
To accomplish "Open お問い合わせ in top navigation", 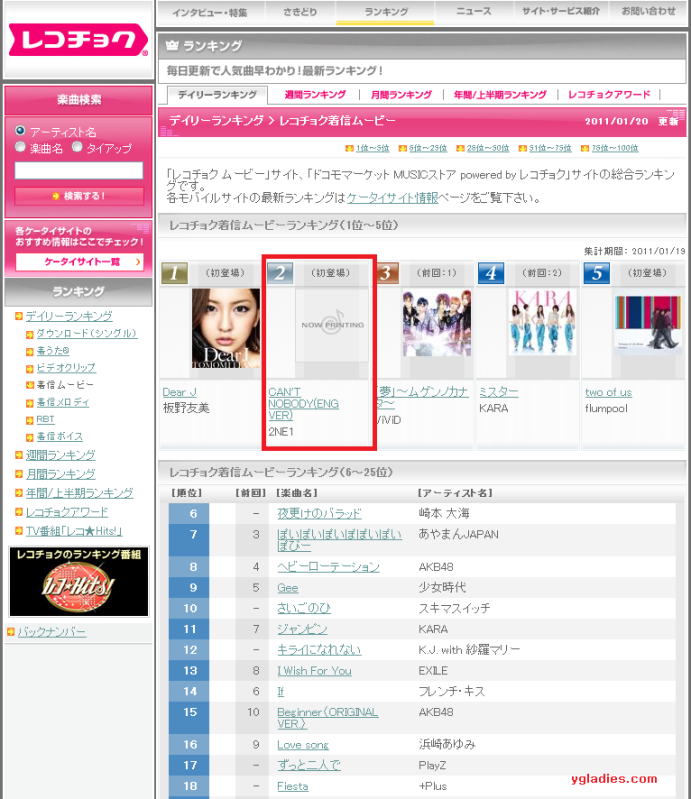I will click(648, 11).
